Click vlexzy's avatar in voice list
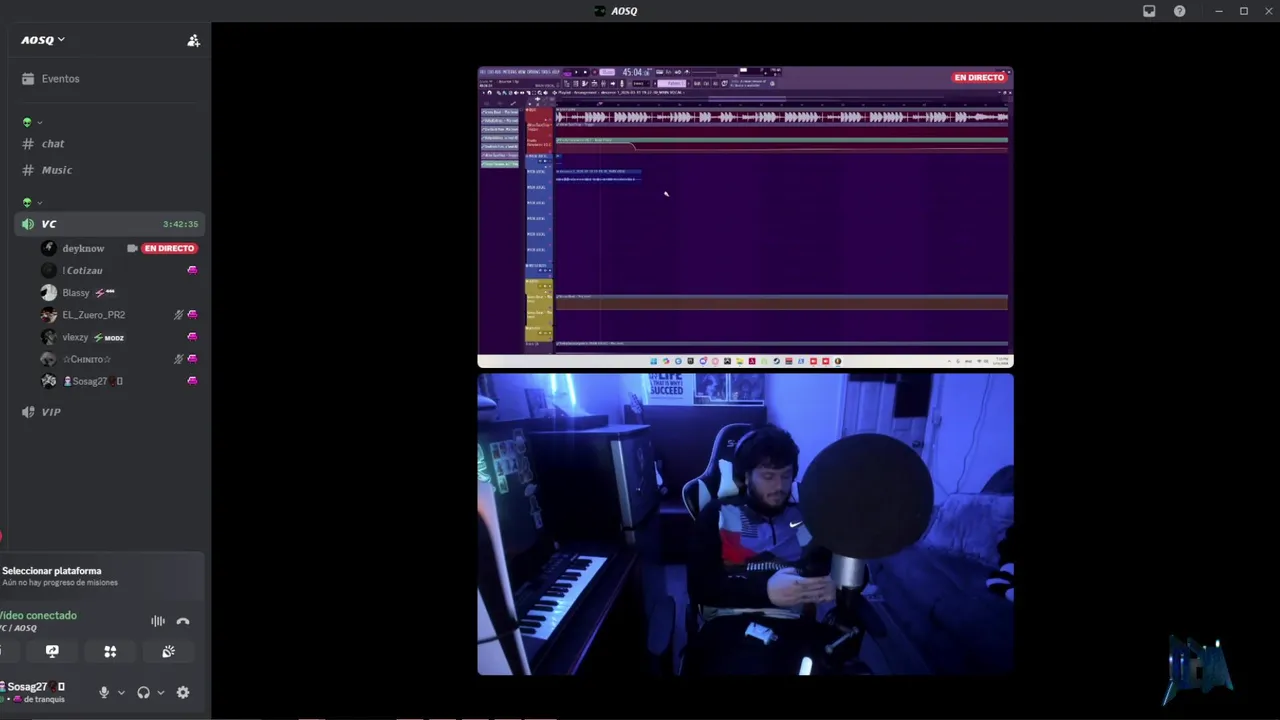1280x720 pixels. tap(48, 337)
